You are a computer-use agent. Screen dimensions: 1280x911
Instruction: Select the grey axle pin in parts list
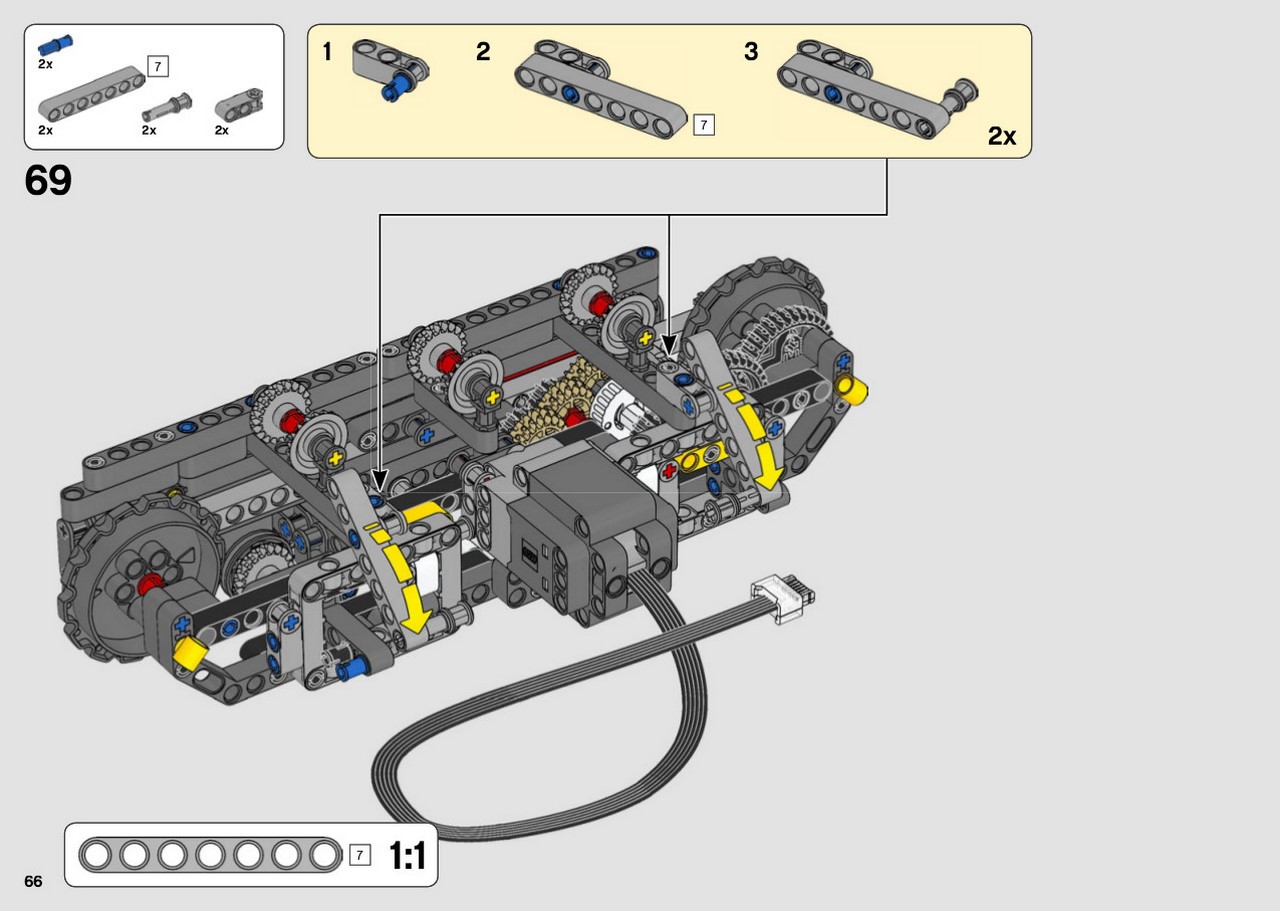coord(167,105)
